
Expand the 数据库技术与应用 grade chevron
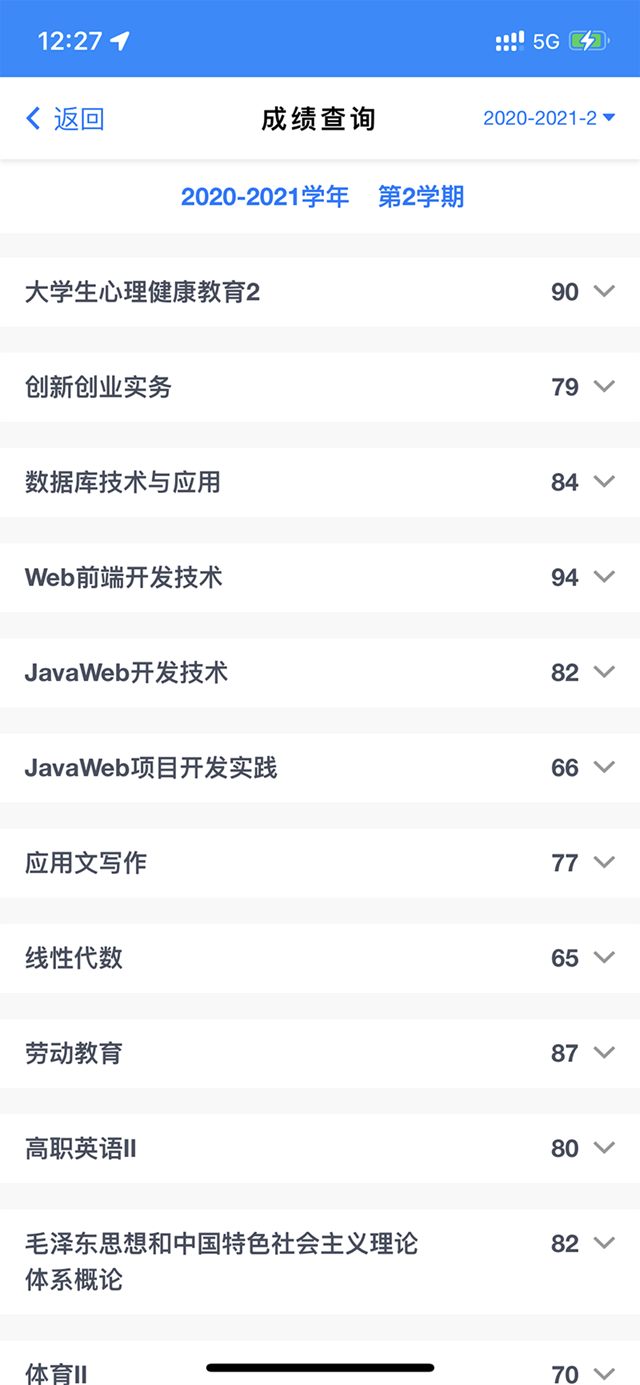tap(604, 481)
